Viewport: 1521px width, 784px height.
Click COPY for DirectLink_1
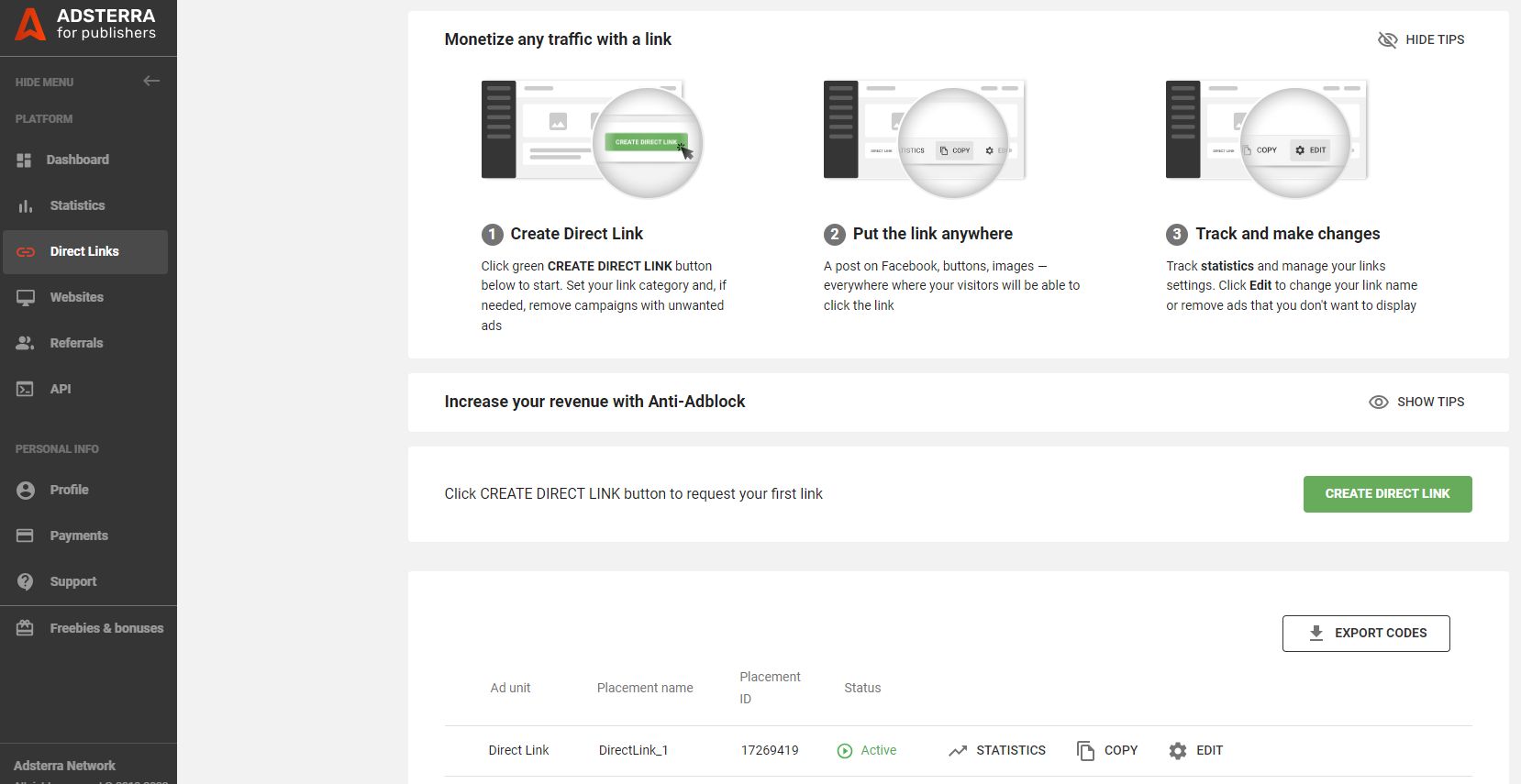(1121, 750)
